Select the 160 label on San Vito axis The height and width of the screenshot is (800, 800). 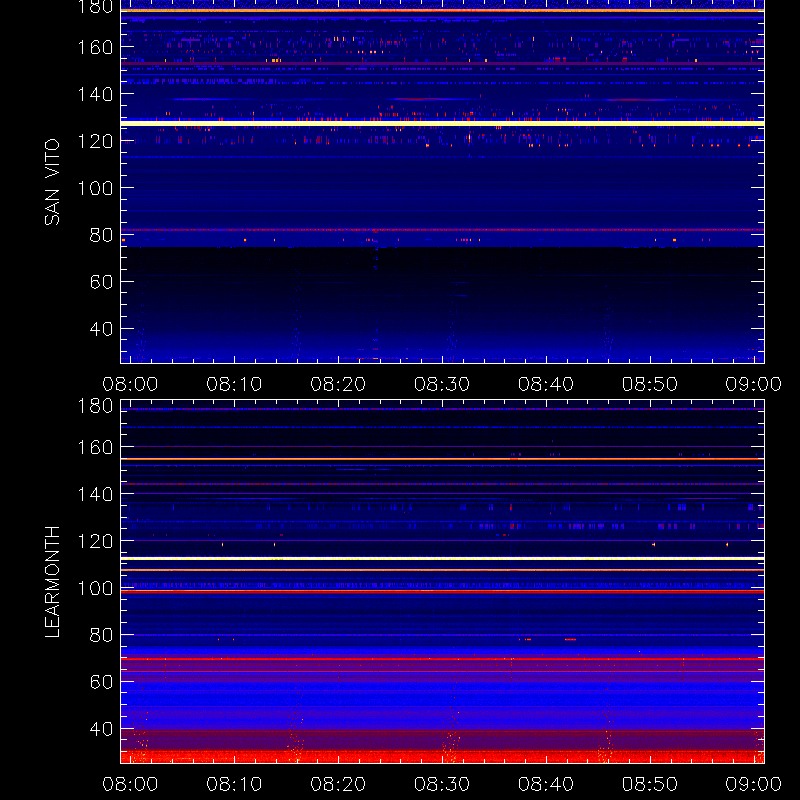[95, 47]
